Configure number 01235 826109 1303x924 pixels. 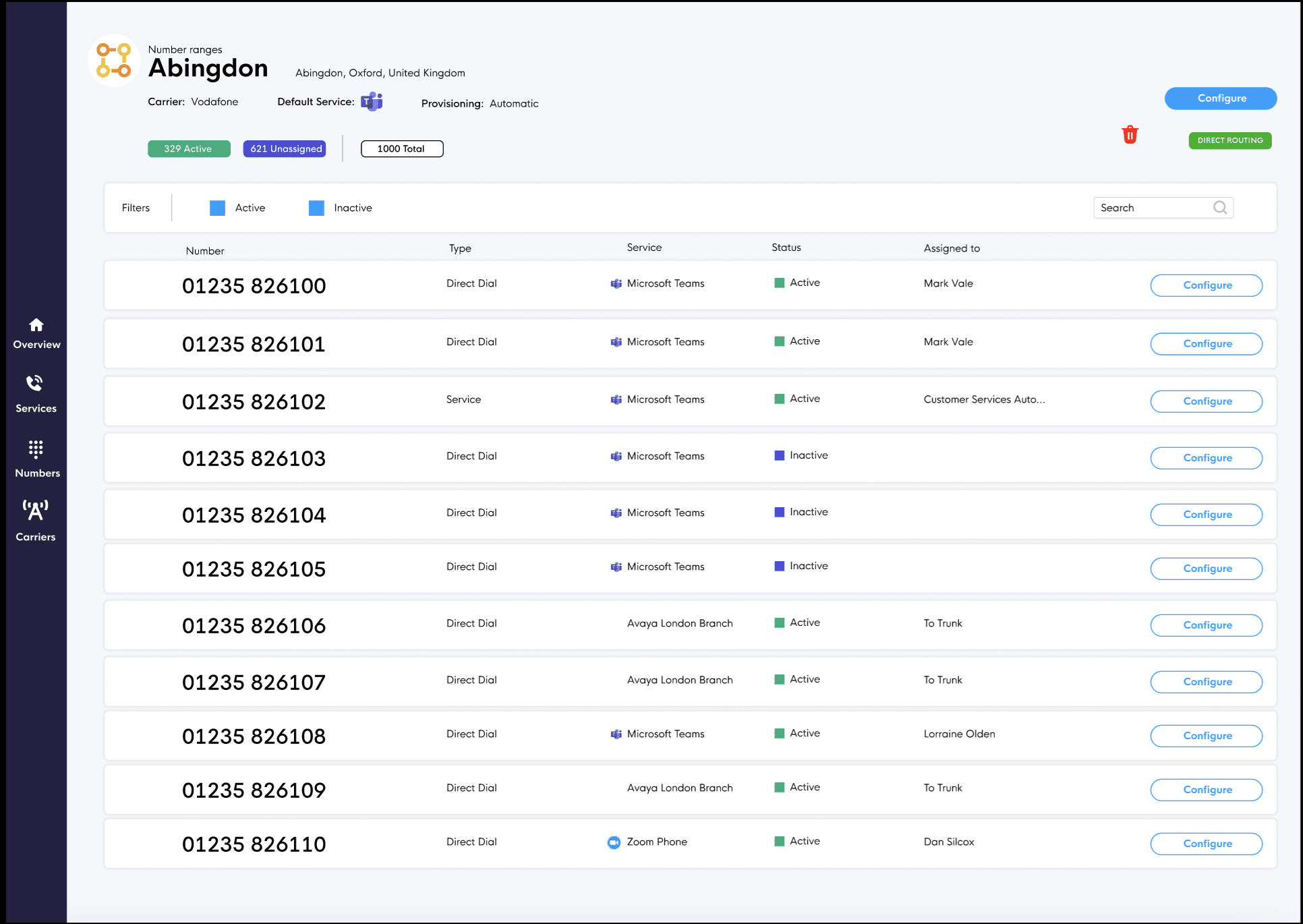1206,789
